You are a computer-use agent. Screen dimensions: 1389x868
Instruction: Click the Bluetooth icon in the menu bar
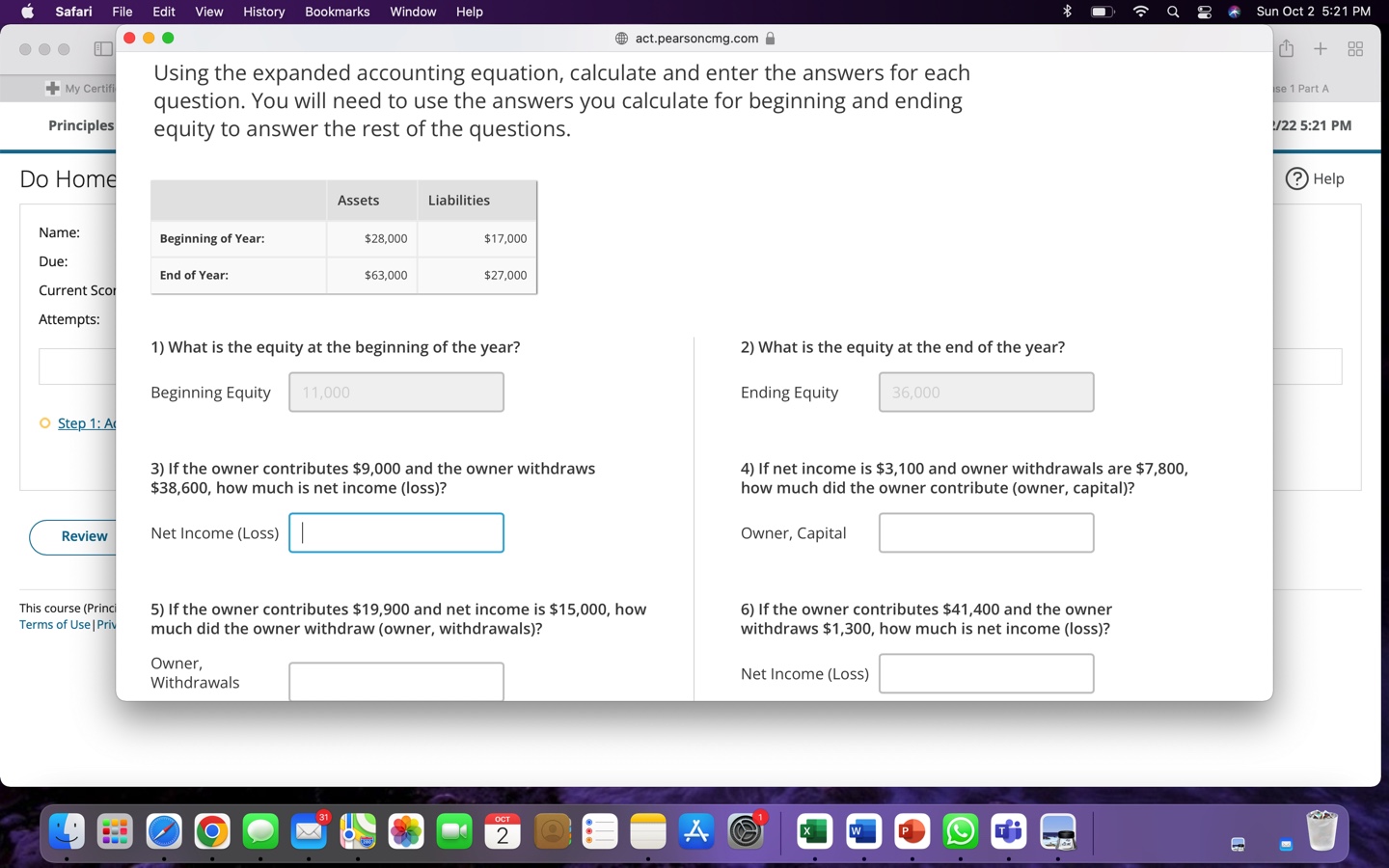1067,12
